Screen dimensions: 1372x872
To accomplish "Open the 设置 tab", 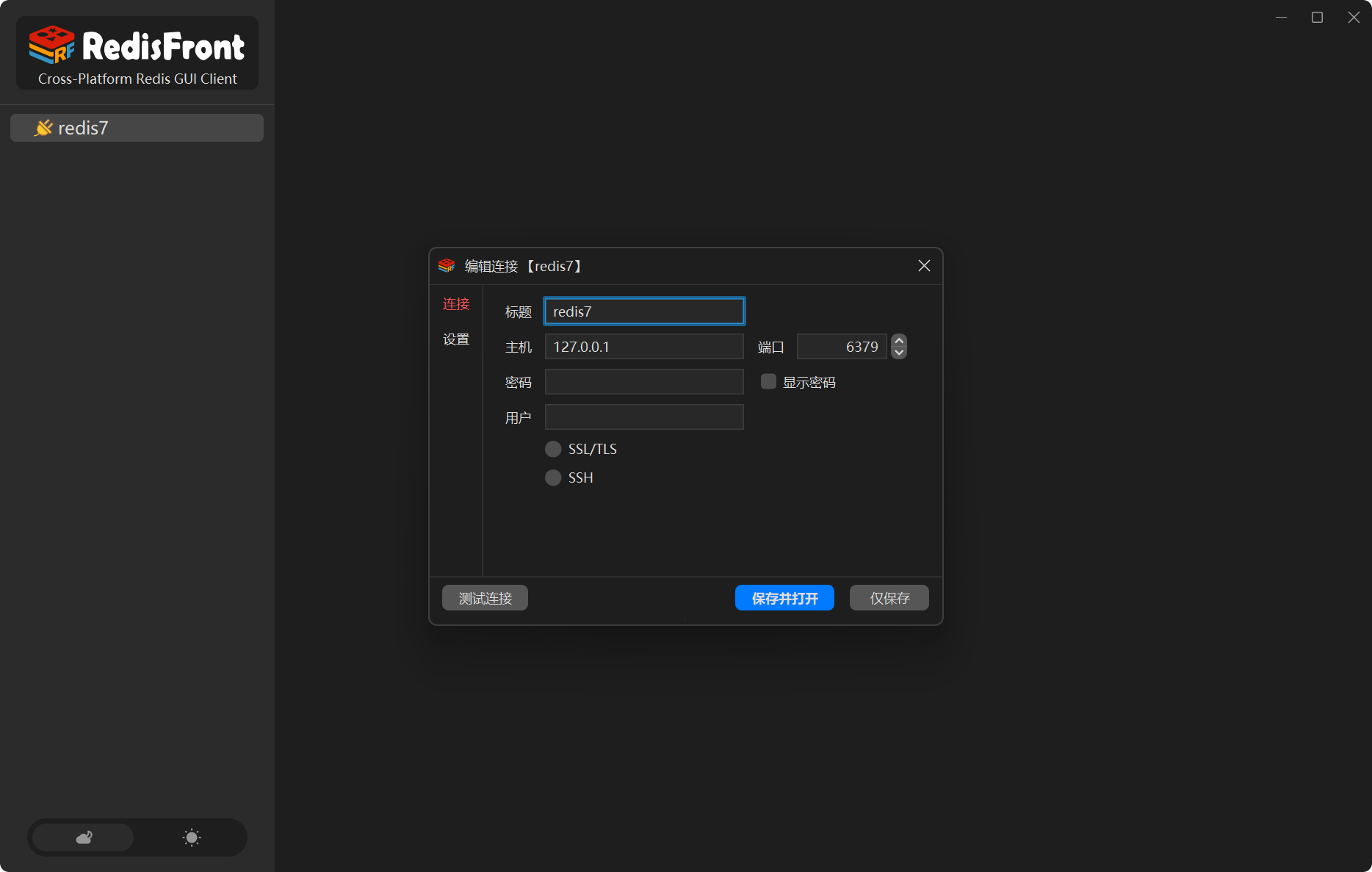I will (x=456, y=339).
